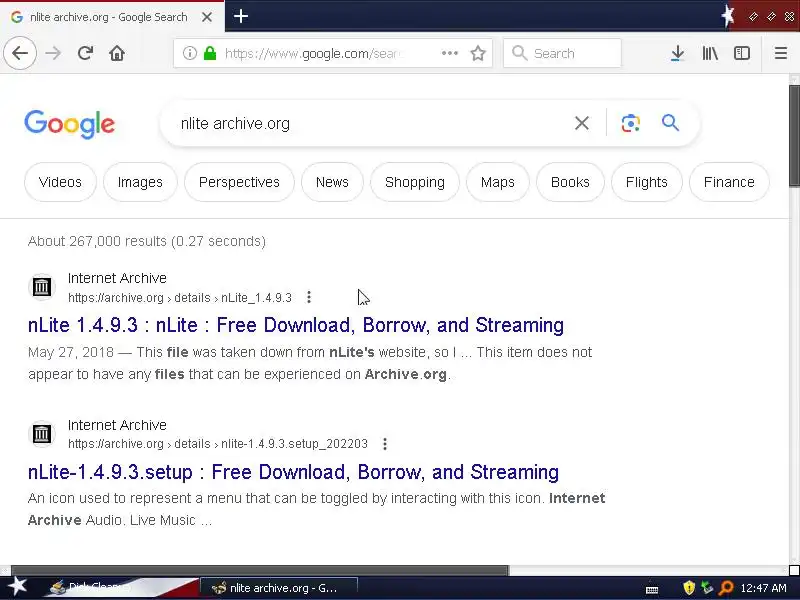Open the on-screen keyboard tray icon

(652, 589)
